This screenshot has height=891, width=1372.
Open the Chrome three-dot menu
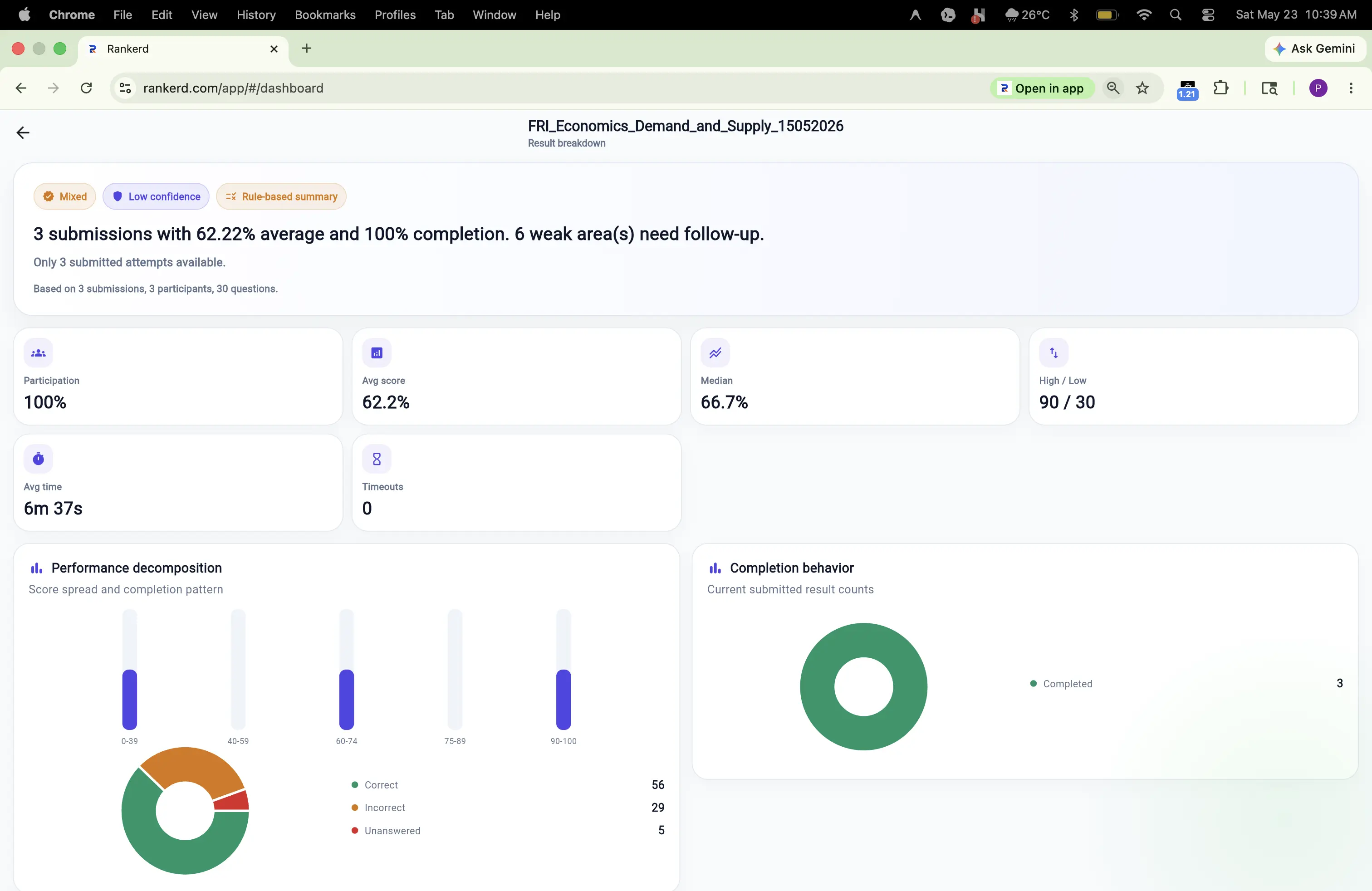point(1351,88)
